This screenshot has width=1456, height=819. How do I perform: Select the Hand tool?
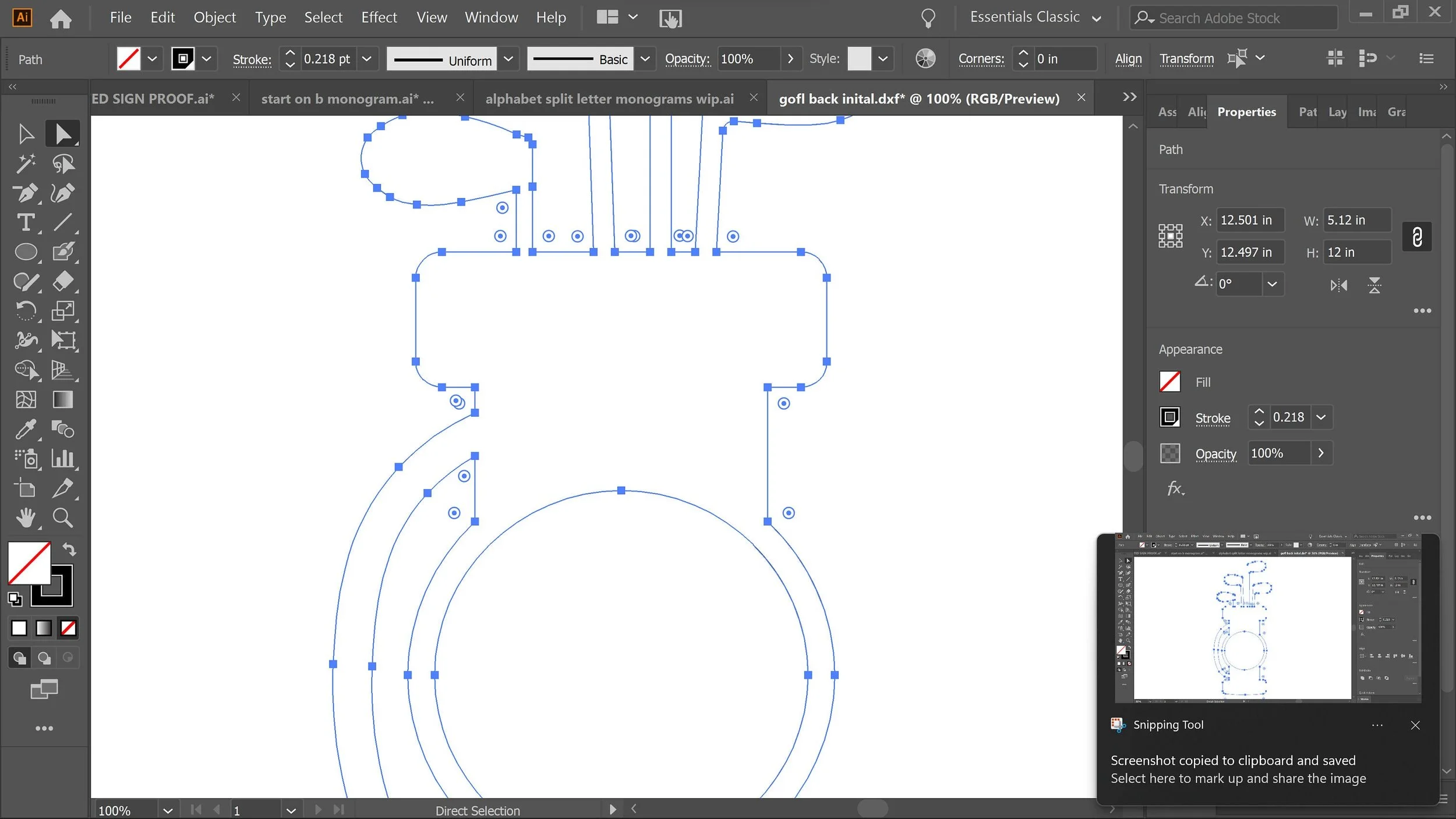(26, 517)
